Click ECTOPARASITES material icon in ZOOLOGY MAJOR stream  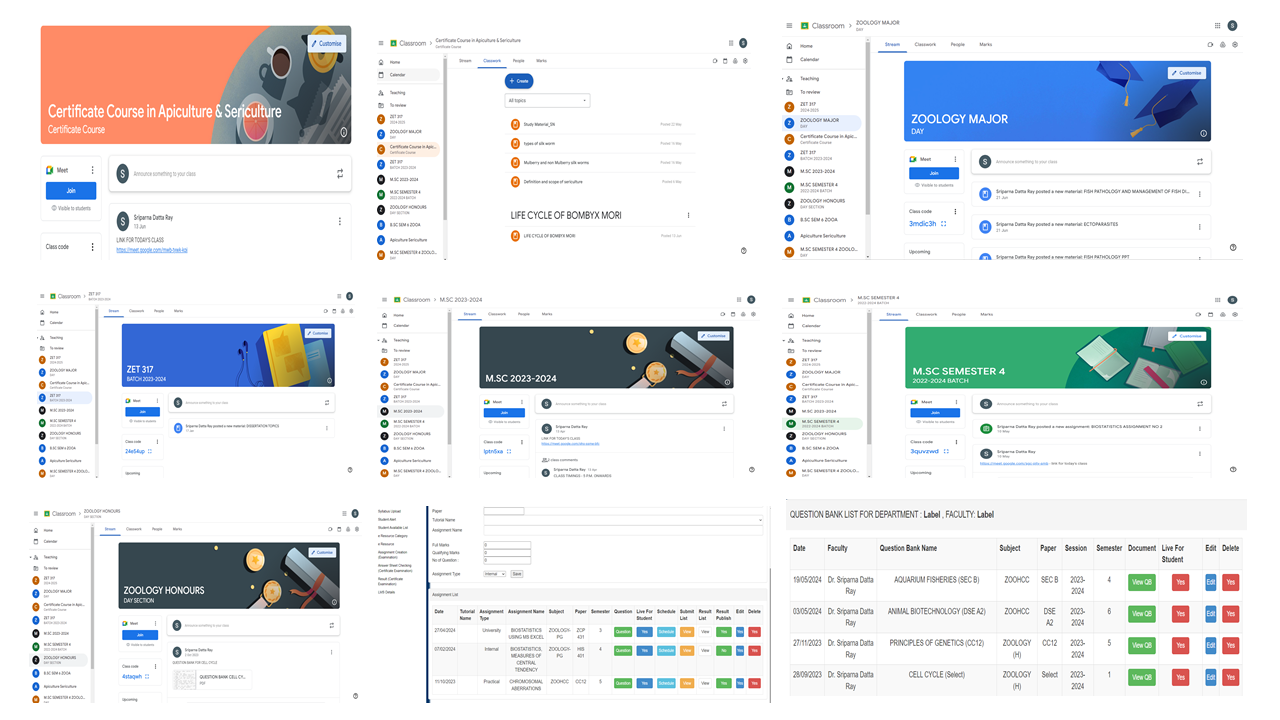click(x=985, y=227)
